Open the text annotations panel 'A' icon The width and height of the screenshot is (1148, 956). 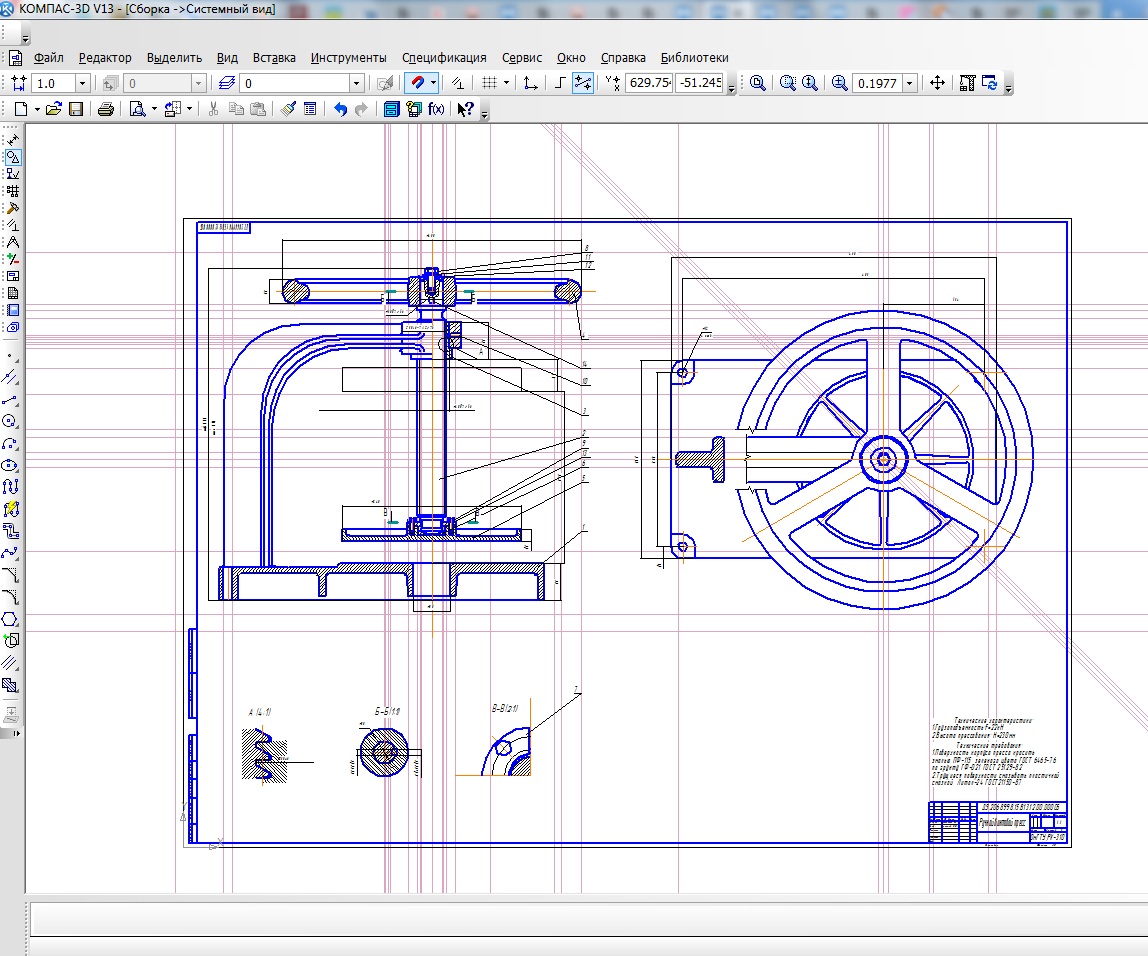tap(12, 242)
